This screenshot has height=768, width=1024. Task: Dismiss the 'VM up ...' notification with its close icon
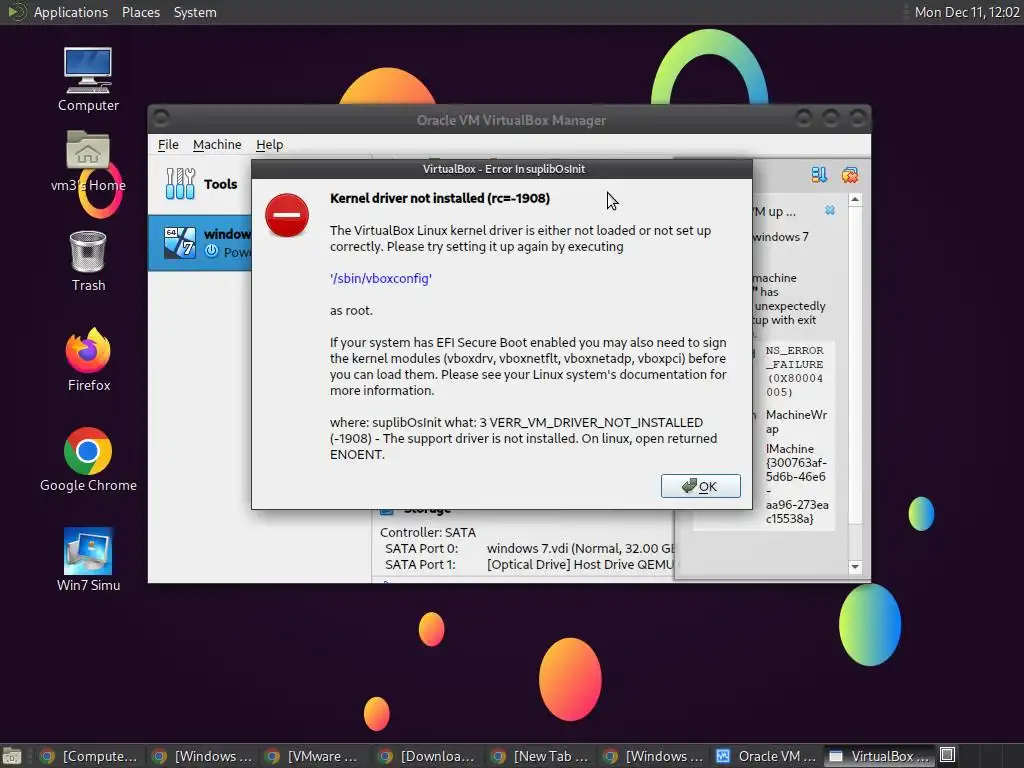tap(829, 210)
